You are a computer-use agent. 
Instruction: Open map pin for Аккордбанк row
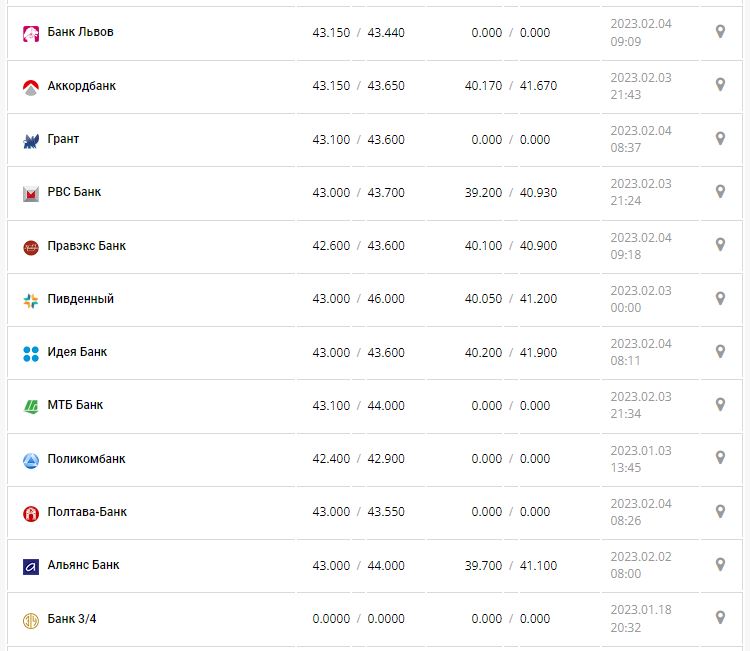click(719, 85)
